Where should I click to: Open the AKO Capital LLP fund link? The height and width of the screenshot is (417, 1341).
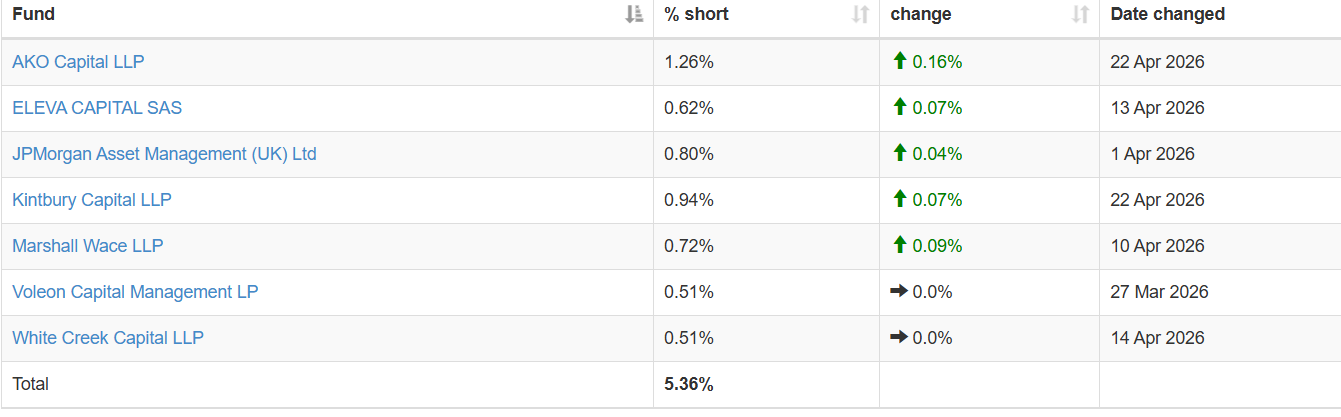coord(78,62)
